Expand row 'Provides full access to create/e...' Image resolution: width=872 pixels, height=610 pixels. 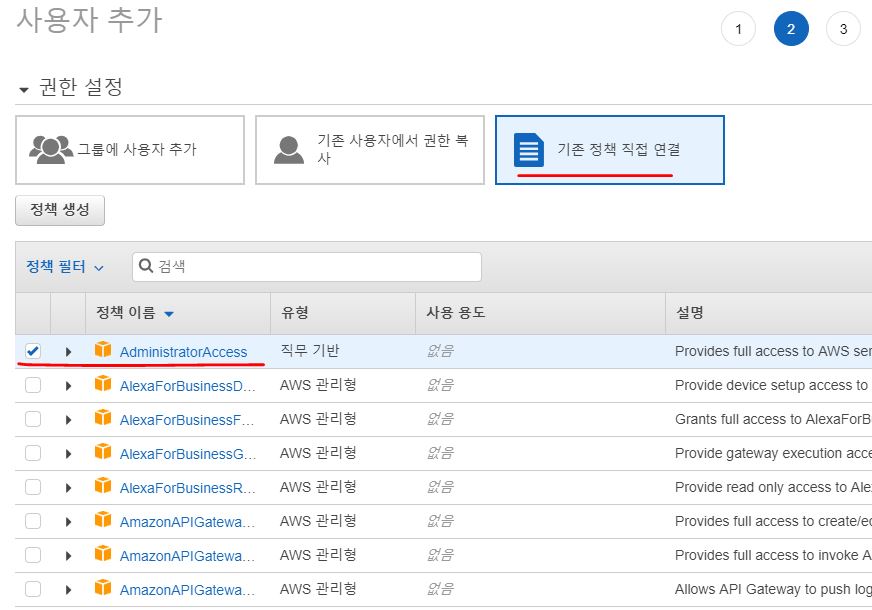coord(68,522)
